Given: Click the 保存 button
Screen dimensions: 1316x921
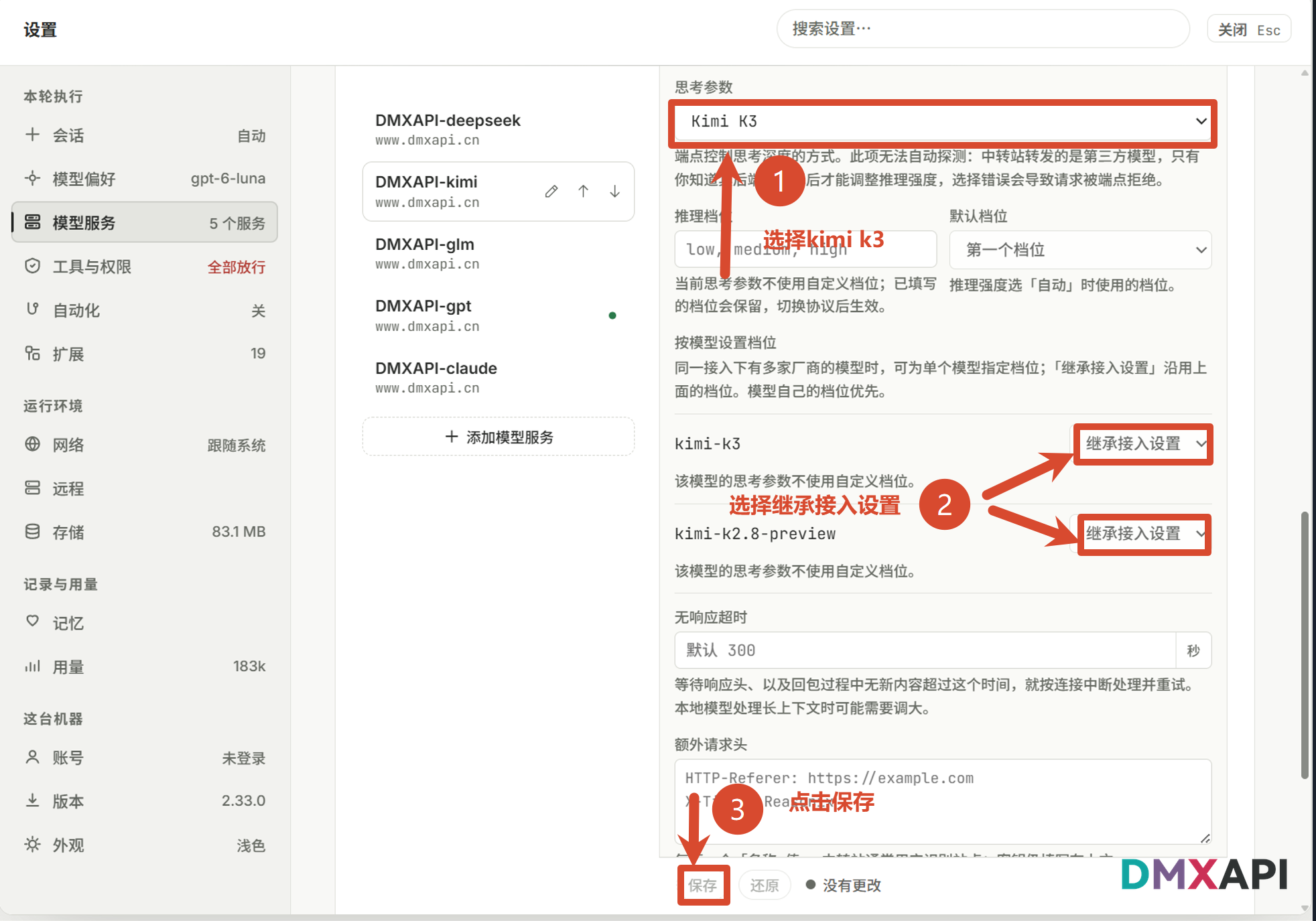Looking at the screenshot, I should (703, 885).
